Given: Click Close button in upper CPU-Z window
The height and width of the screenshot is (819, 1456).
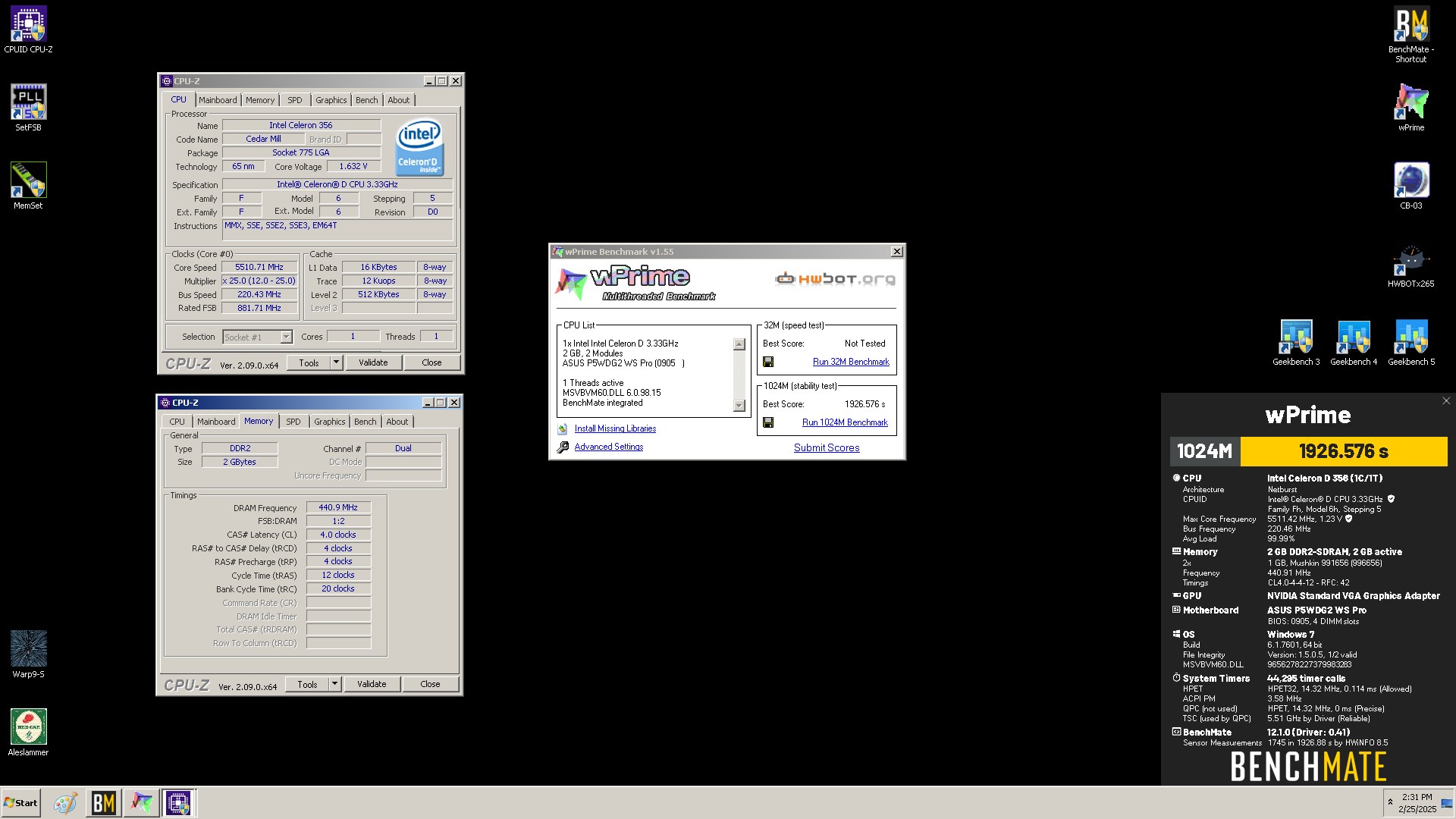Looking at the screenshot, I should 431,362.
